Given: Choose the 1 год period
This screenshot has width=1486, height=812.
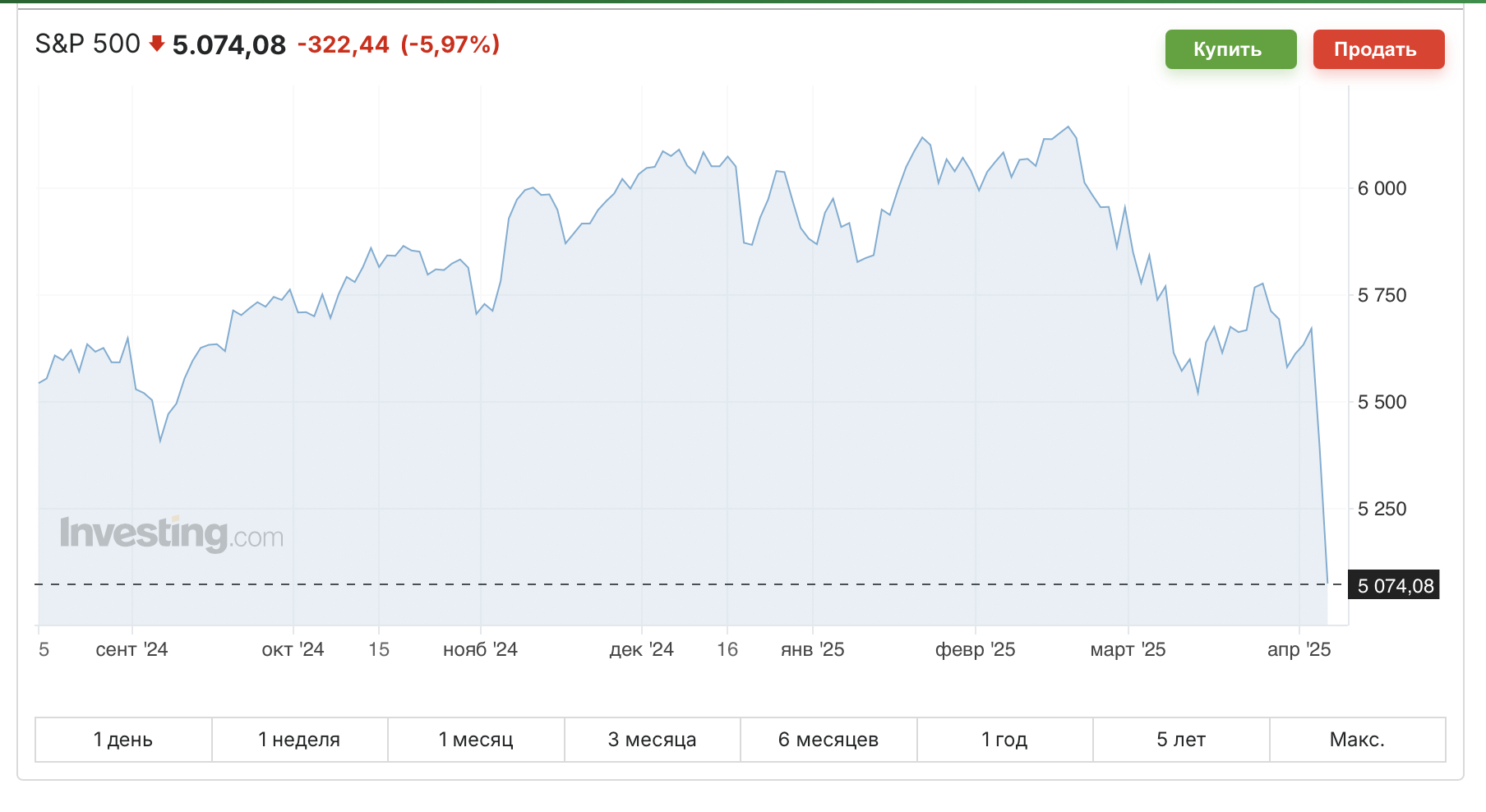Looking at the screenshot, I should (1004, 740).
